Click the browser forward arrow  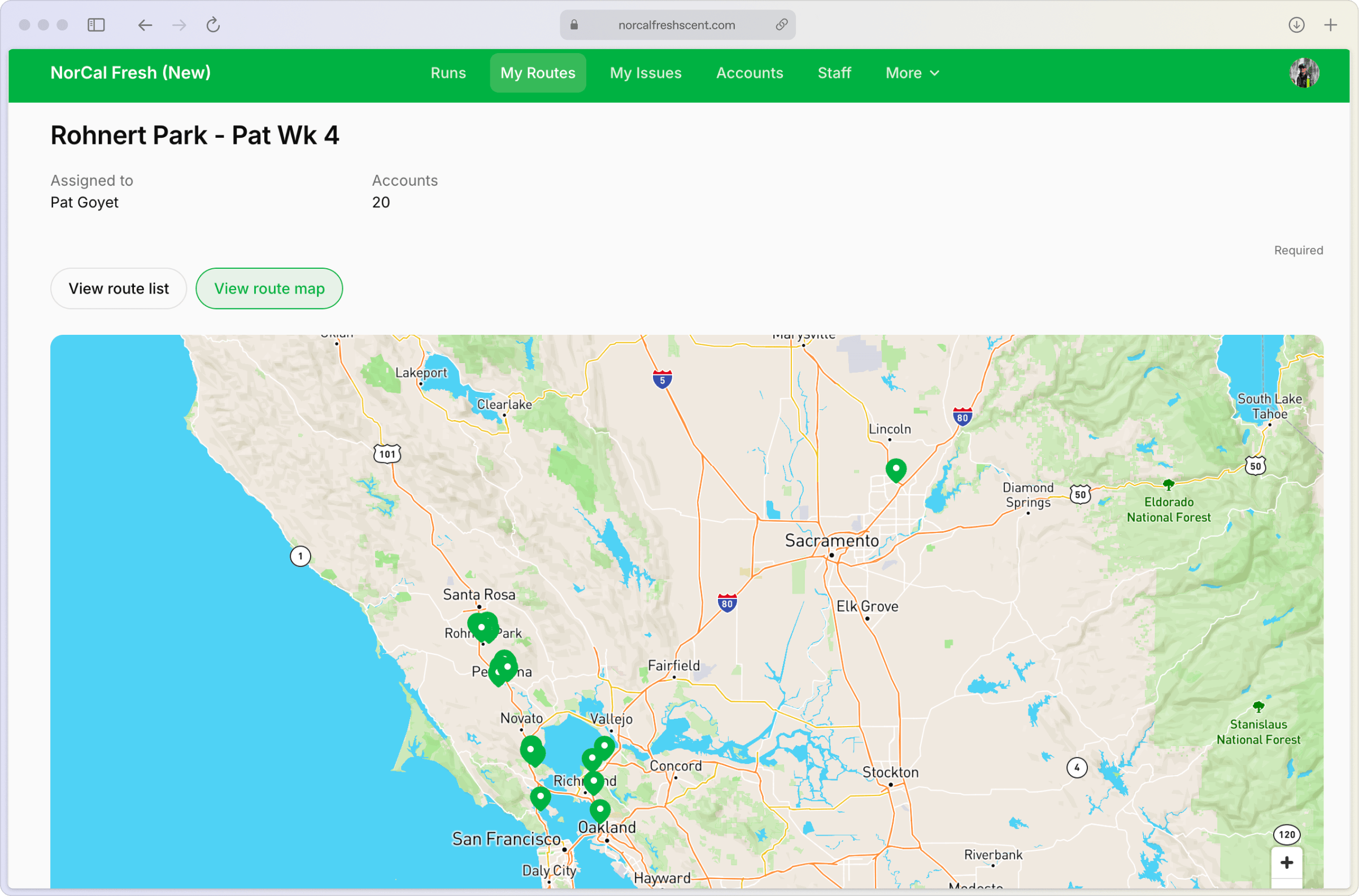(x=179, y=25)
